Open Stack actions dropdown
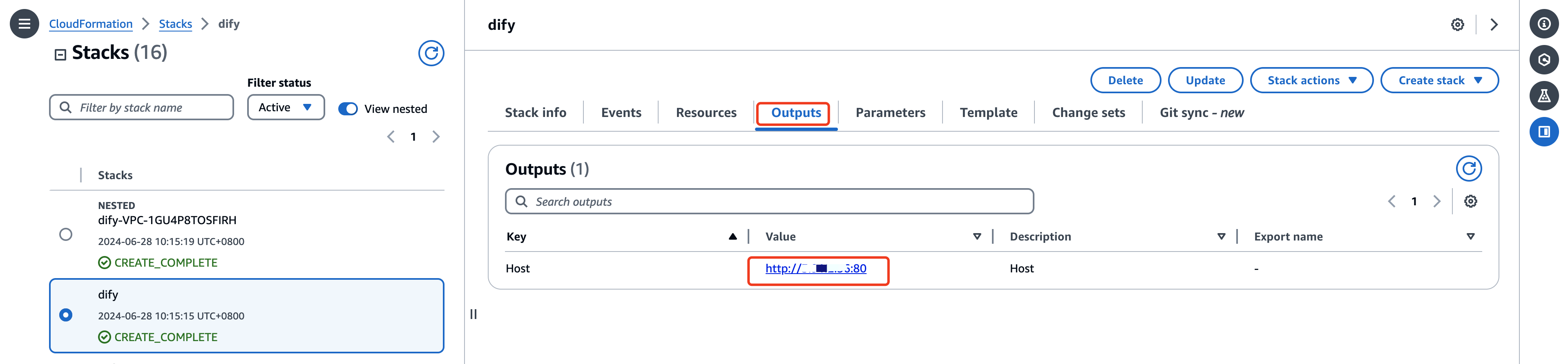The height and width of the screenshot is (364, 1568). [x=1311, y=81]
